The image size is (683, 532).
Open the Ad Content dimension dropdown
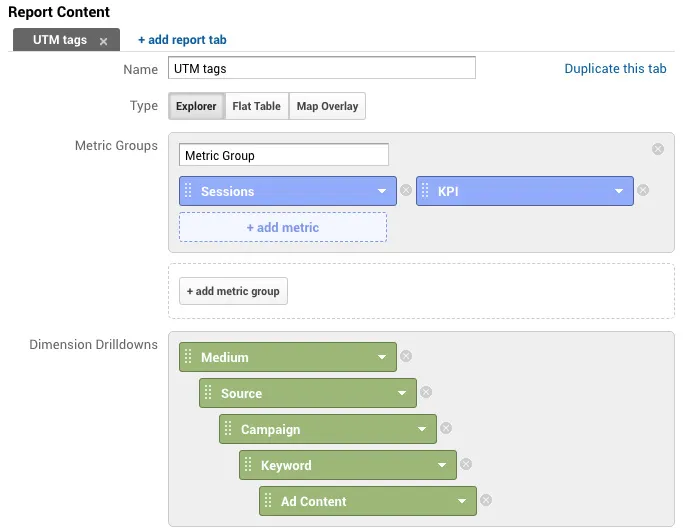(462, 501)
